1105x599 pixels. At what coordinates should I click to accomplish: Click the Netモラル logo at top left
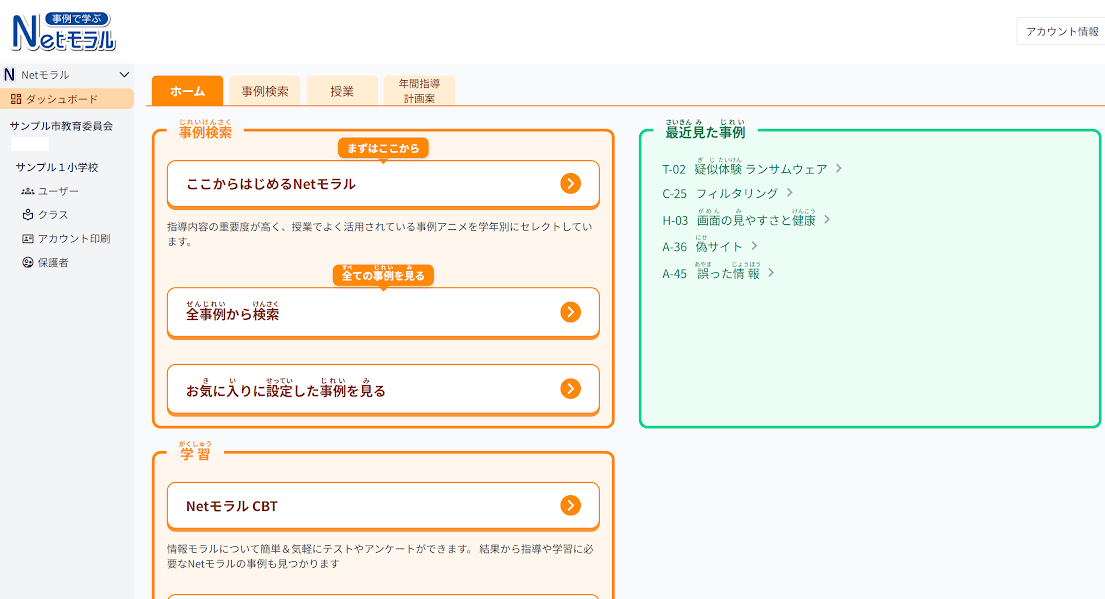point(63,32)
